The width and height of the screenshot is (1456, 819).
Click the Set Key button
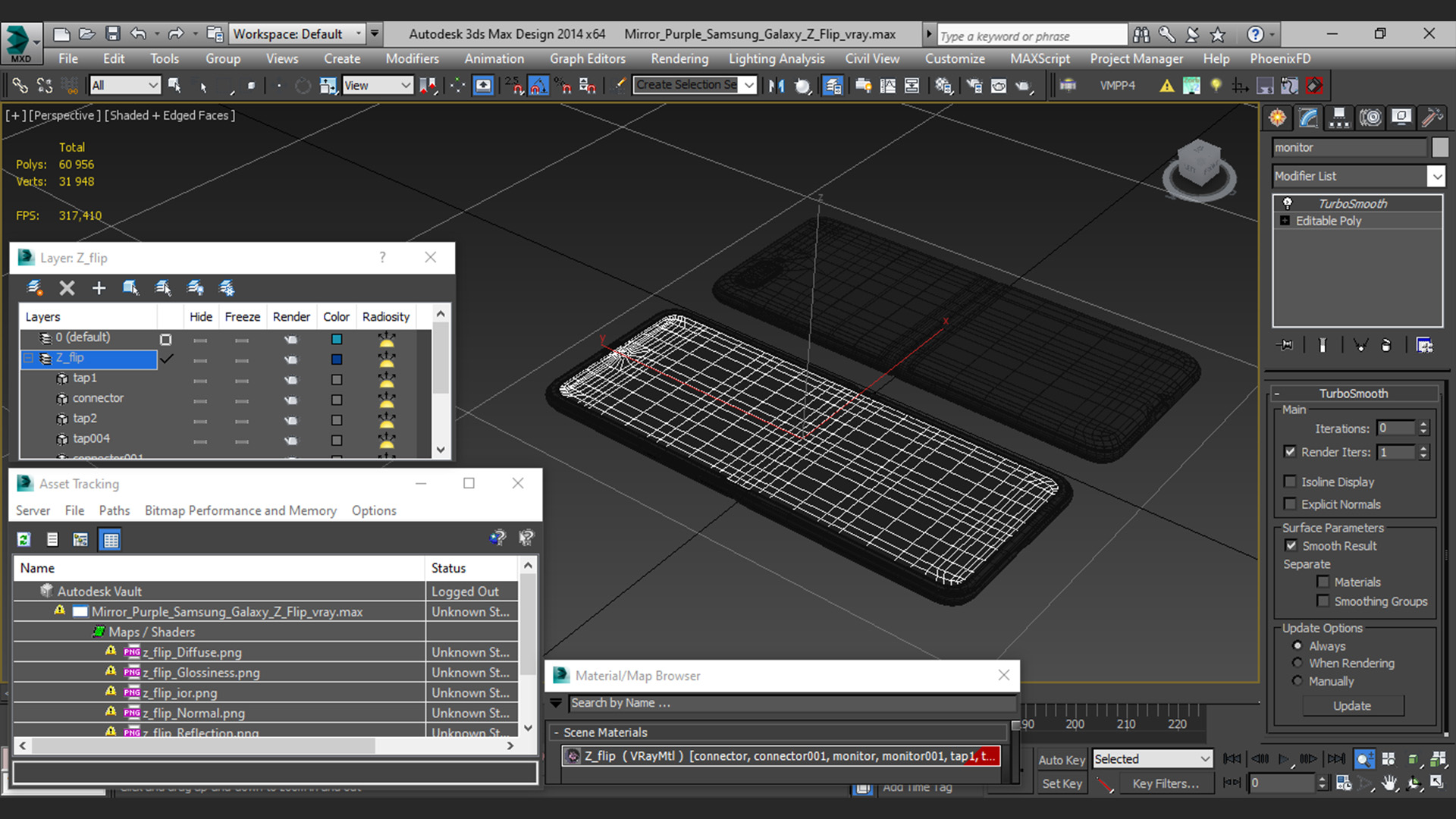(x=1062, y=783)
